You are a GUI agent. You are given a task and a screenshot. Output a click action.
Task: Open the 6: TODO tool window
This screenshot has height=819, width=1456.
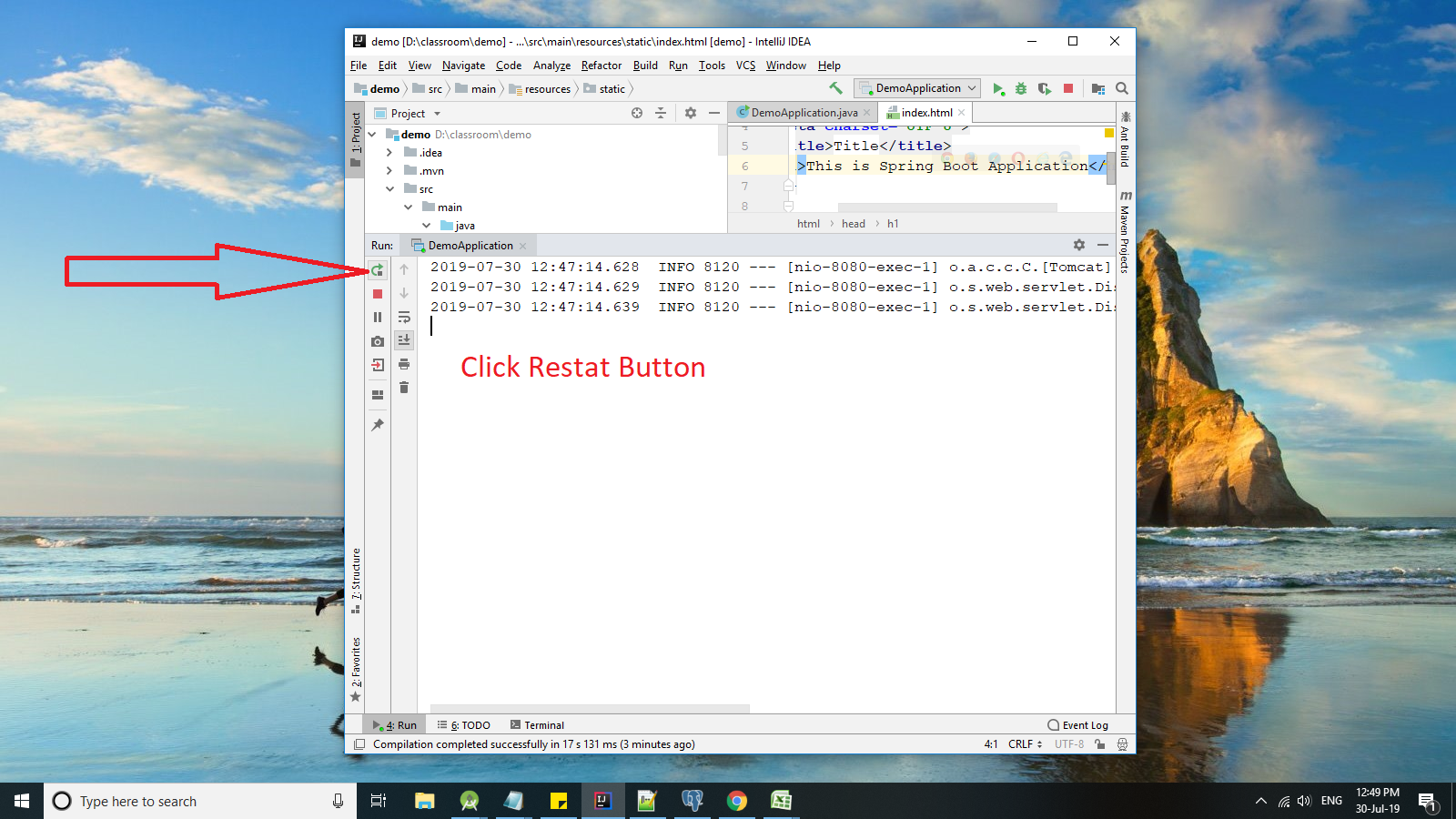[x=464, y=725]
